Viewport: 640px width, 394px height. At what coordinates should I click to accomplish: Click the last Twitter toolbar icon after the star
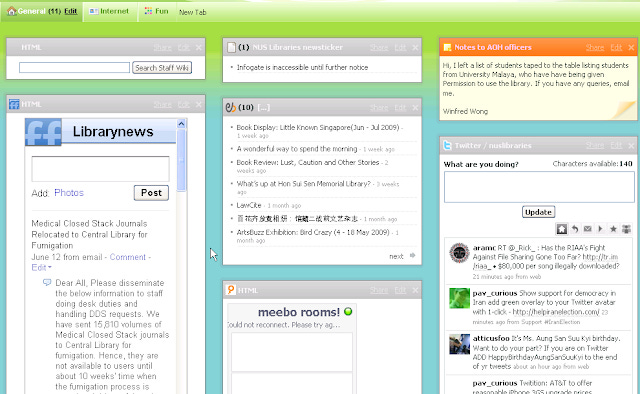[x=626, y=229]
